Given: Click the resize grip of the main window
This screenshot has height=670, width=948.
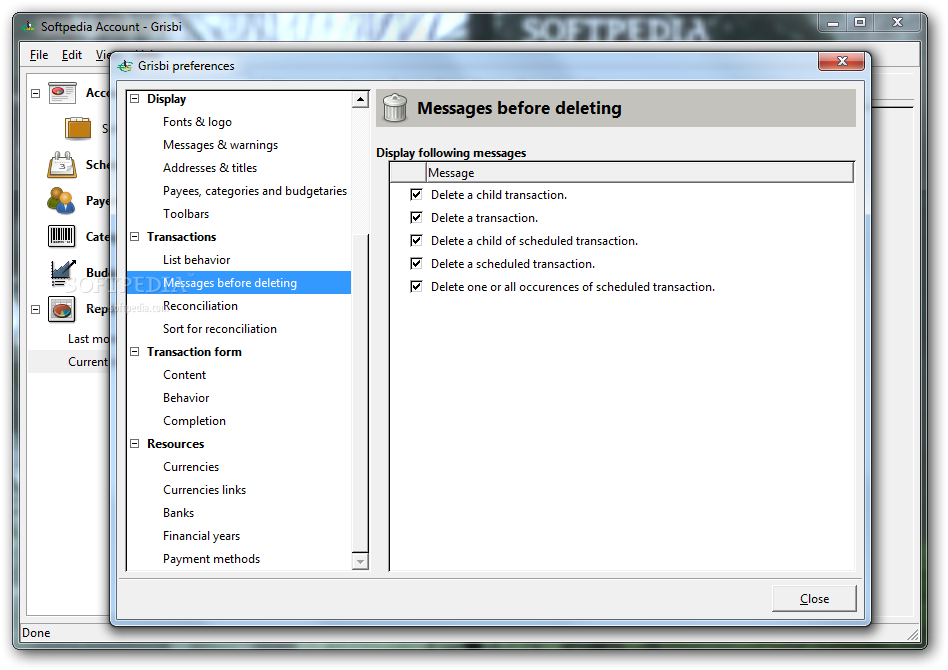Looking at the screenshot, I should pos(914,634).
